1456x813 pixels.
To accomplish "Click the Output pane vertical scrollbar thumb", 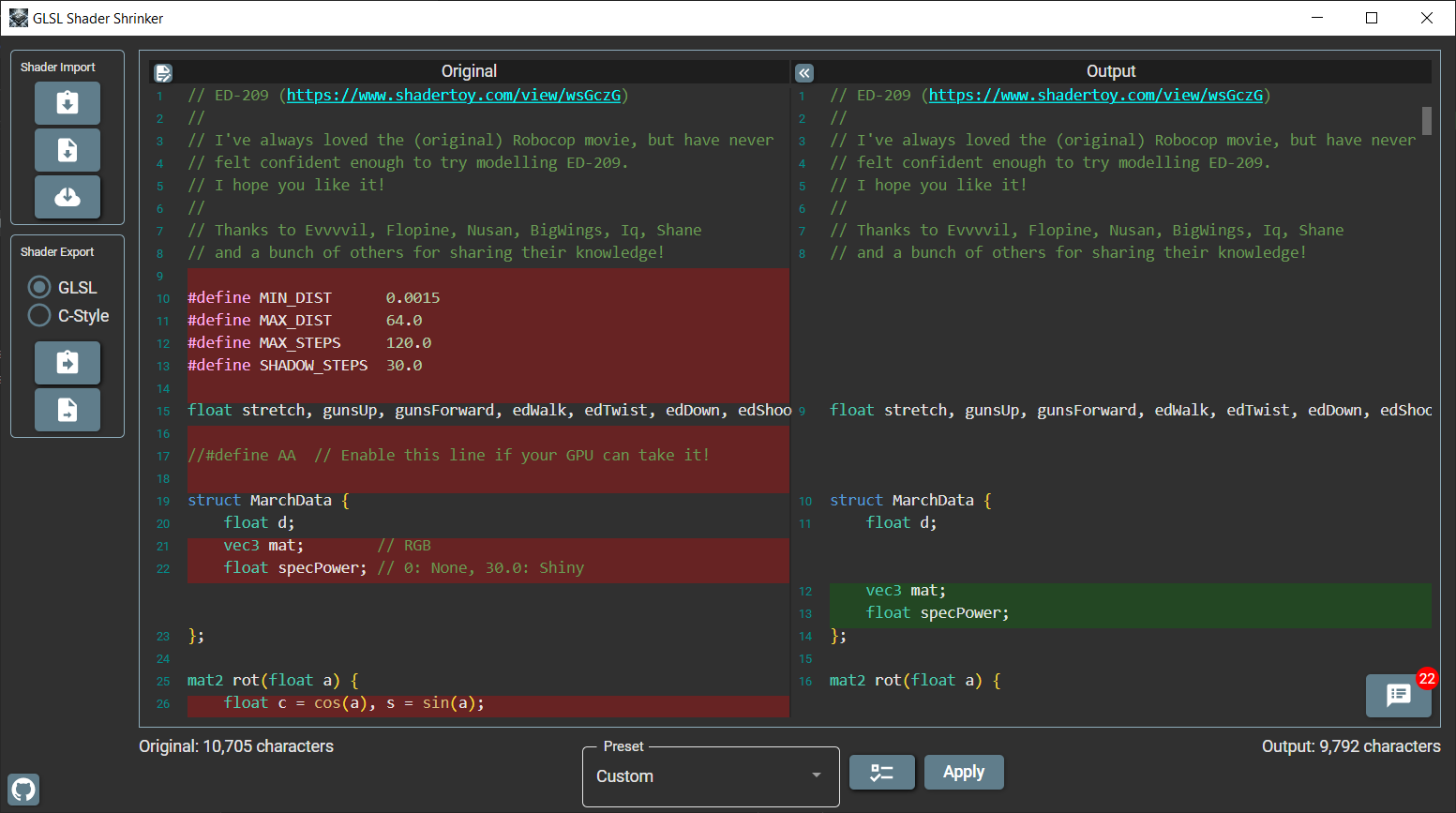I will pos(1427,121).
